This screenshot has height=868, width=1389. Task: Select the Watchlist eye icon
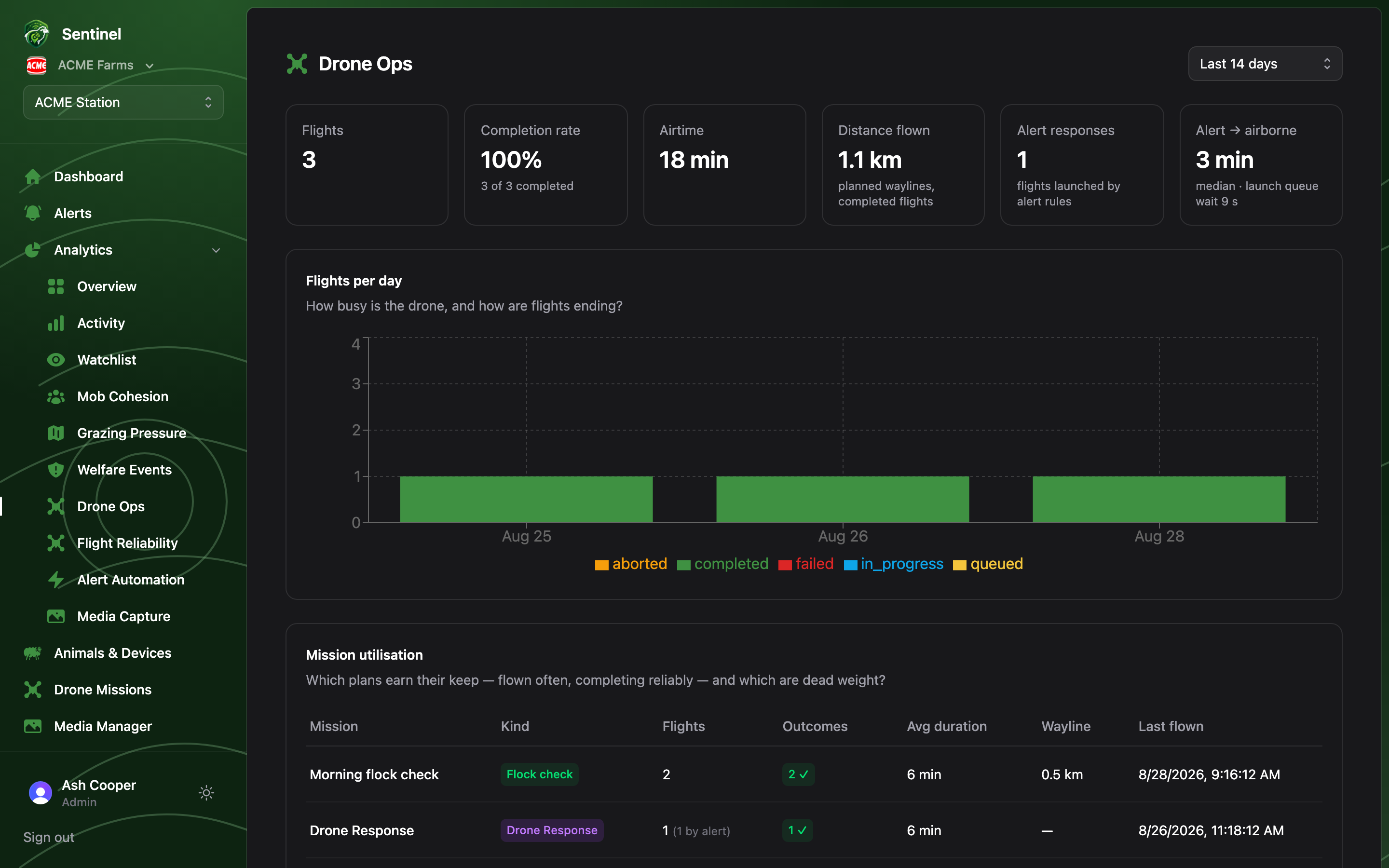pyautogui.click(x=55, y=360)
